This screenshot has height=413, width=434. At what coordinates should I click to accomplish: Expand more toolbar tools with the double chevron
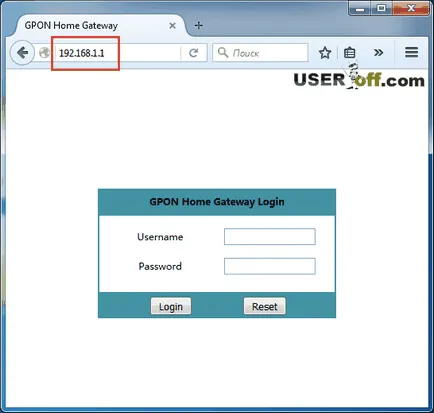378,52
